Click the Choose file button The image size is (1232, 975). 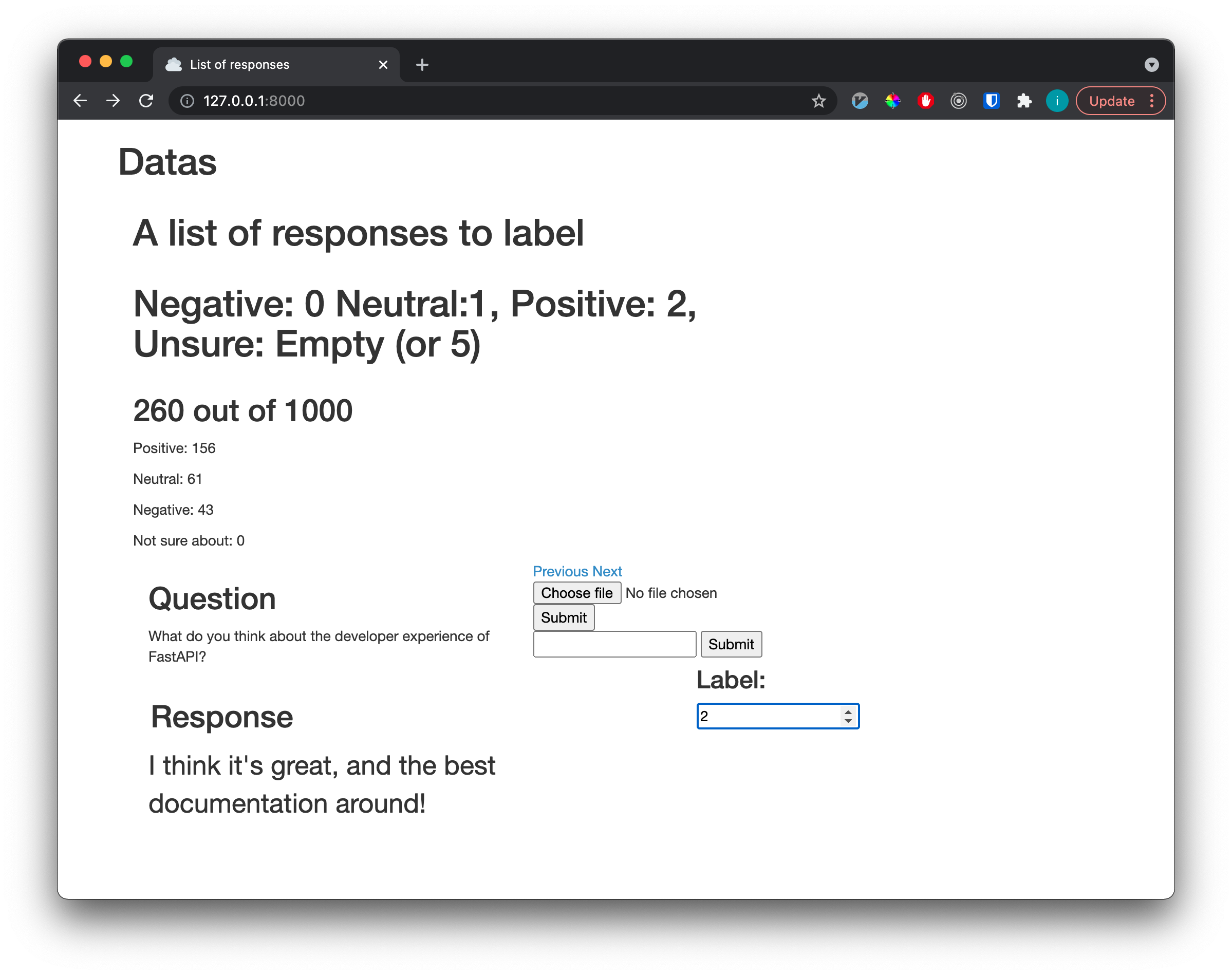tap(576, 593)
